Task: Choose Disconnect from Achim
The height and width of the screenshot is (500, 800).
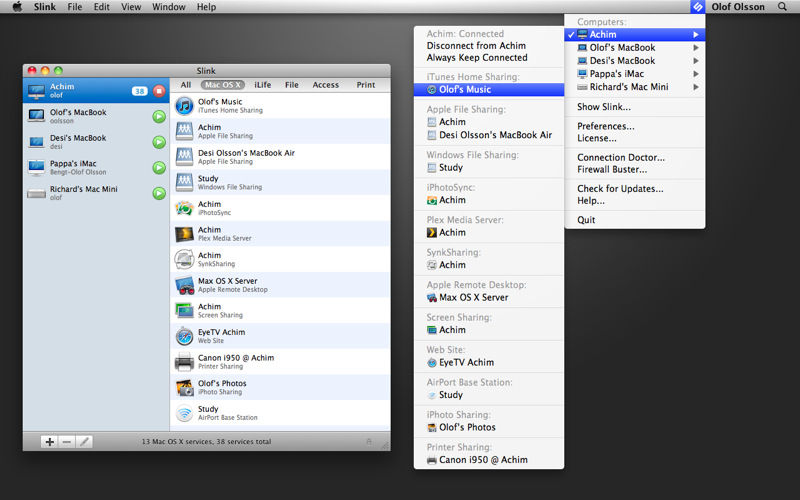Action: click(476, 45)
